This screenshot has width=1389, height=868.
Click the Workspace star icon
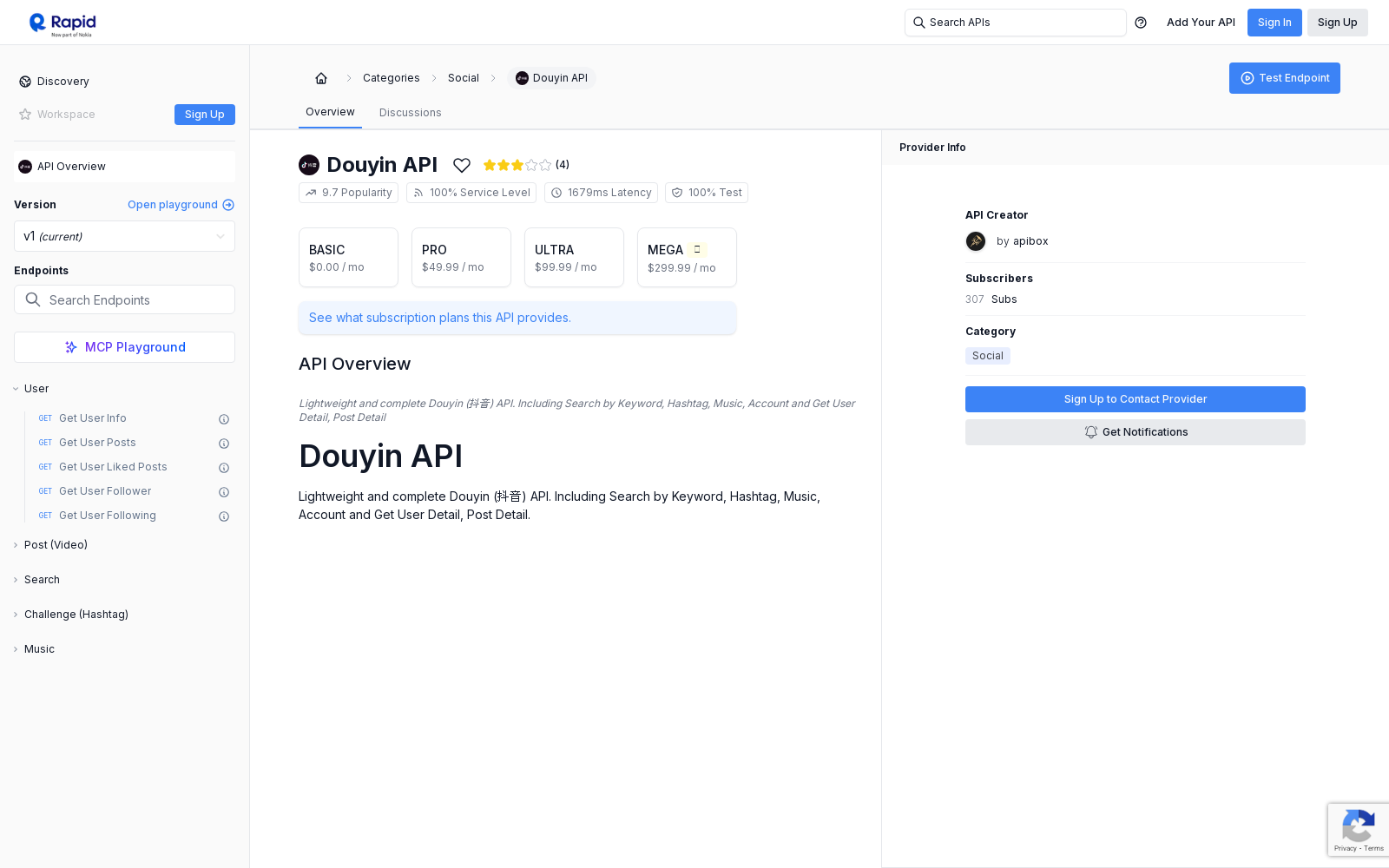click(x=25, y=115)
